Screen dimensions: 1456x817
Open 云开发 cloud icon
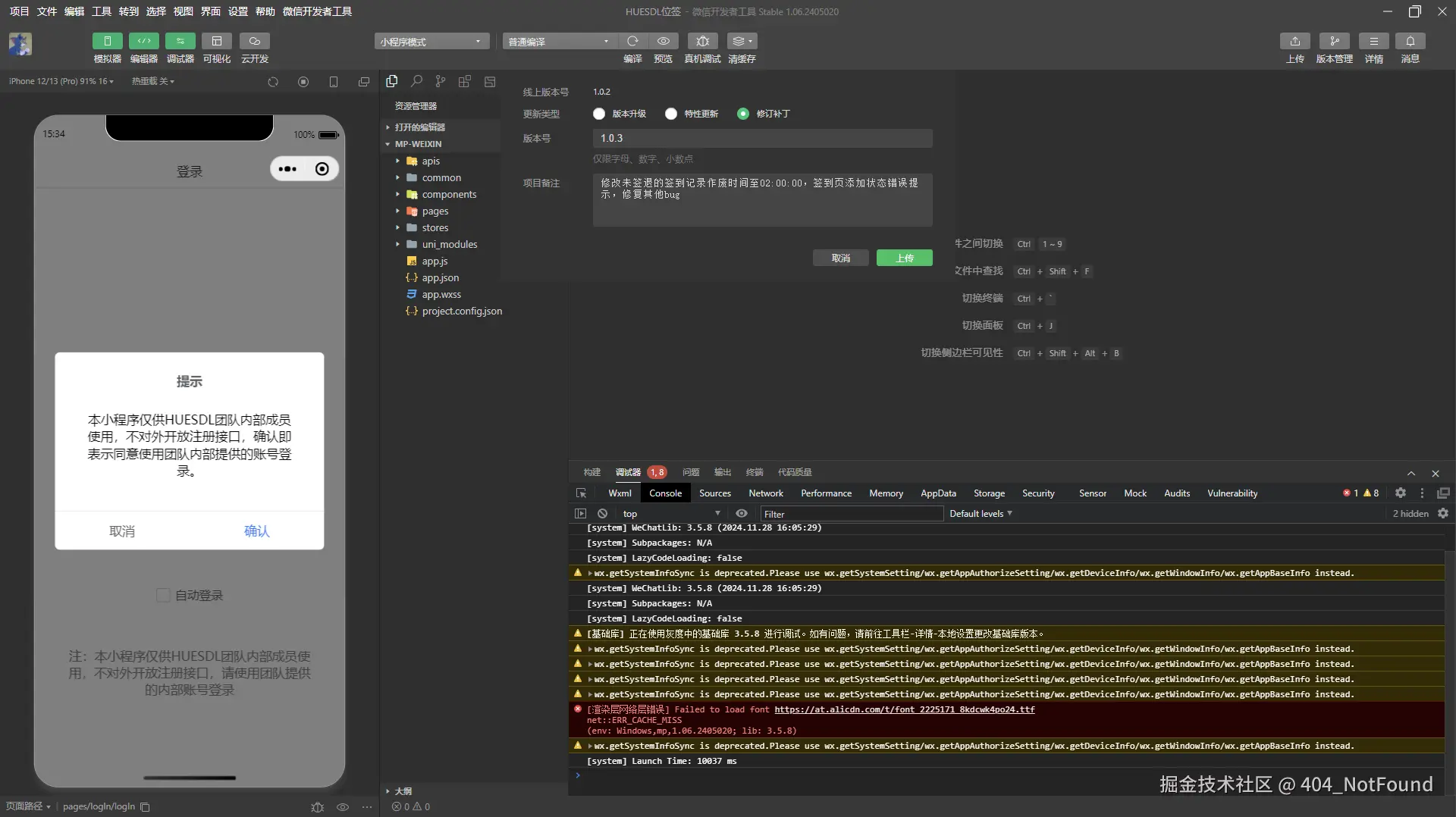pyautogui.click(x=255, y=41)
